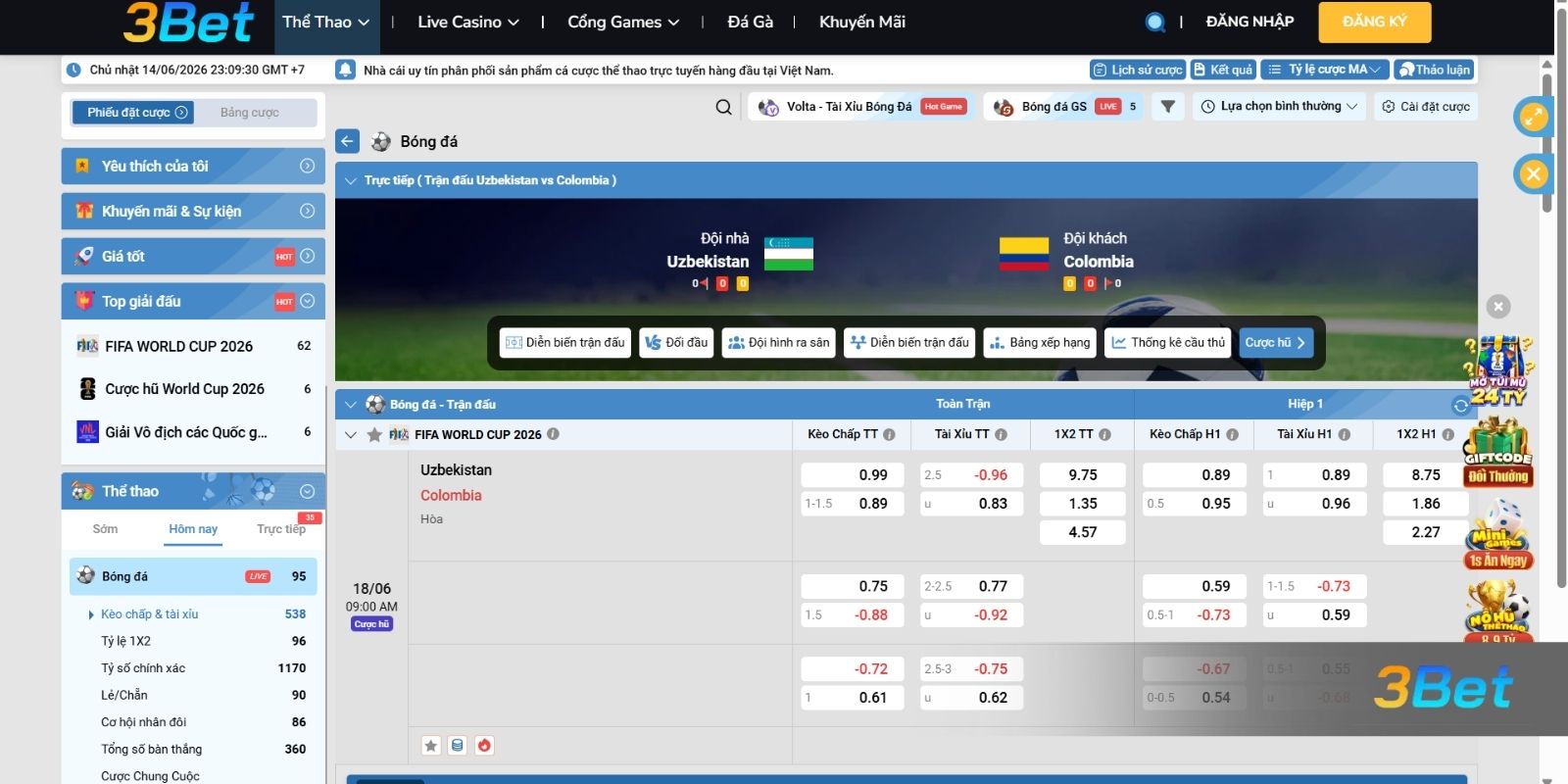Click the draw 1X2 TT odds 4.57
Screen dimensions: 1568x784
(x=1083, y=532)
